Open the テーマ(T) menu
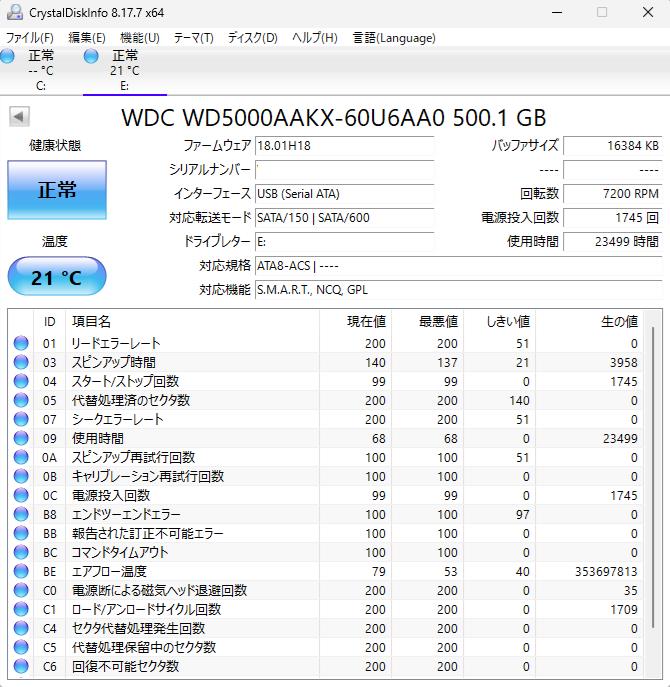 point(194,38)
